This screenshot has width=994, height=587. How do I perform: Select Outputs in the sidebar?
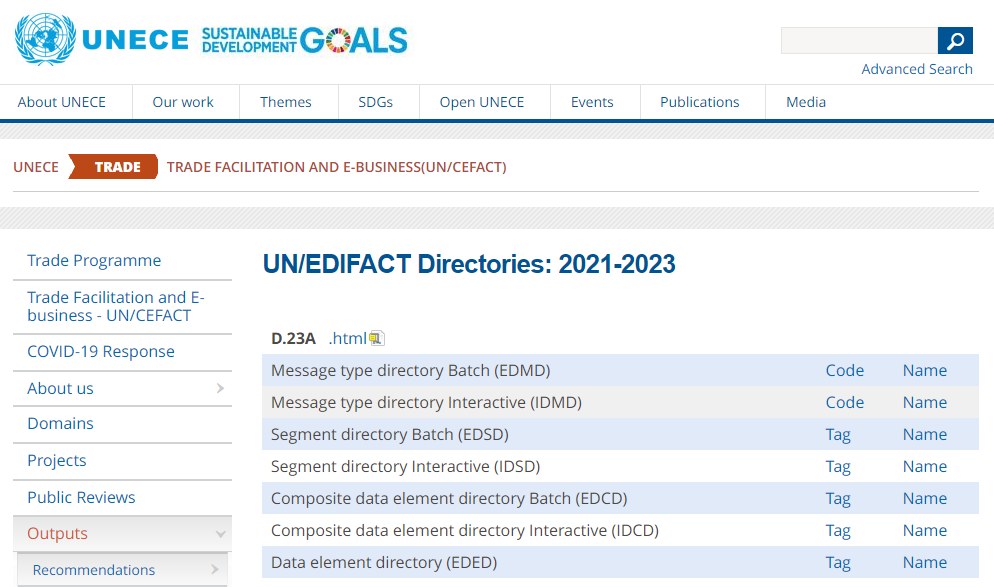click(57, 534)
